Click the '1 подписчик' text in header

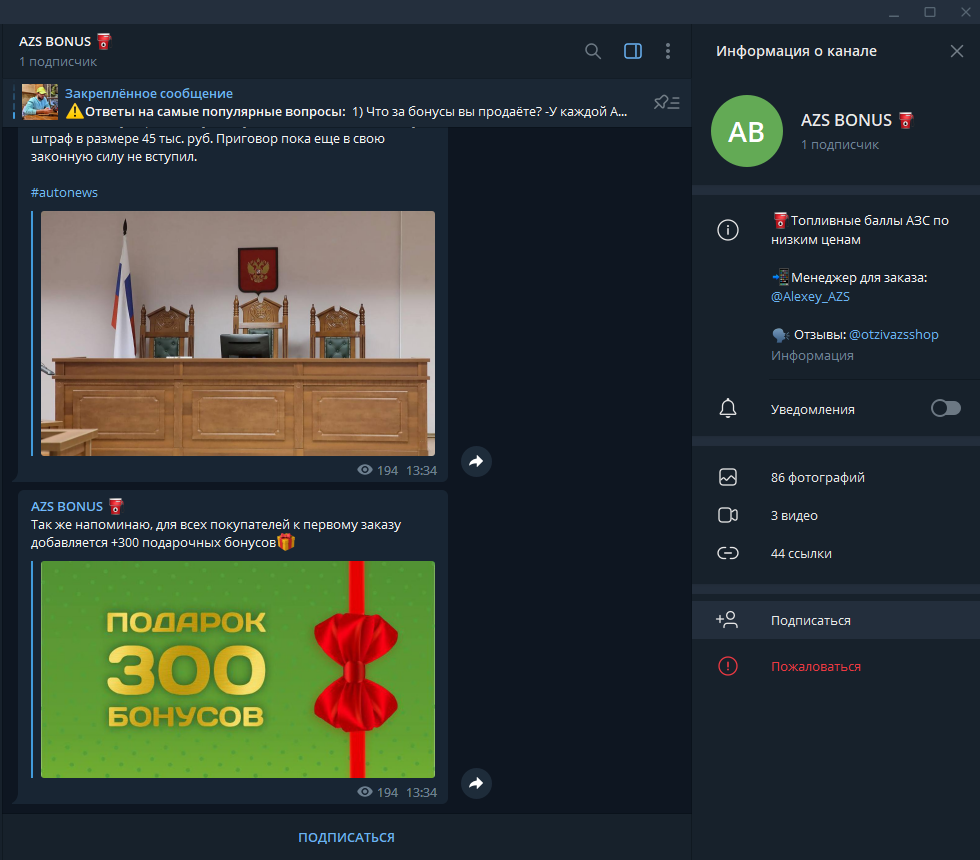click(x=58, y=62)
